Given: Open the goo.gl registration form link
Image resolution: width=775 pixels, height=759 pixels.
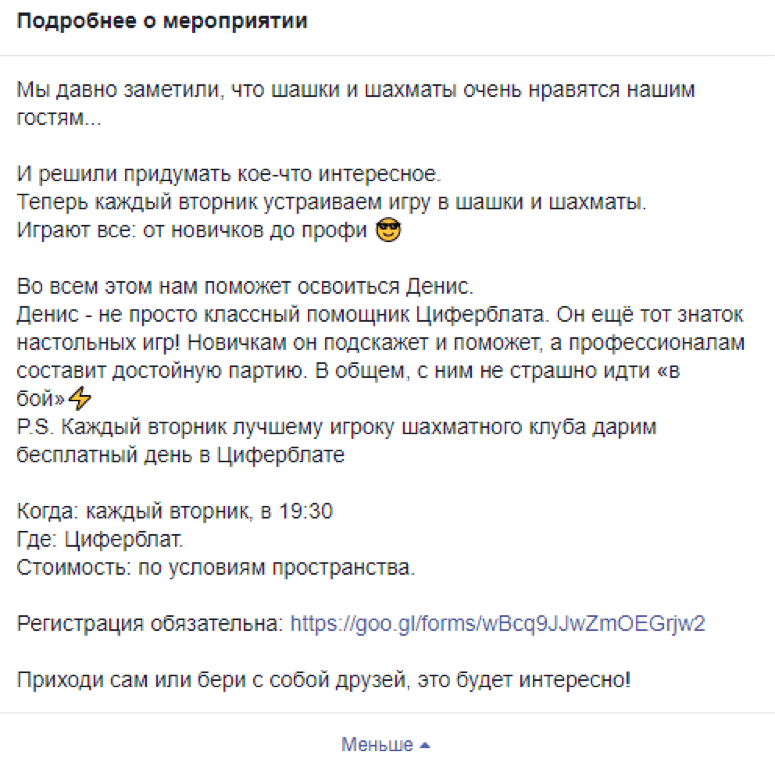Looking at the screenshot, I should pos(497,624).
